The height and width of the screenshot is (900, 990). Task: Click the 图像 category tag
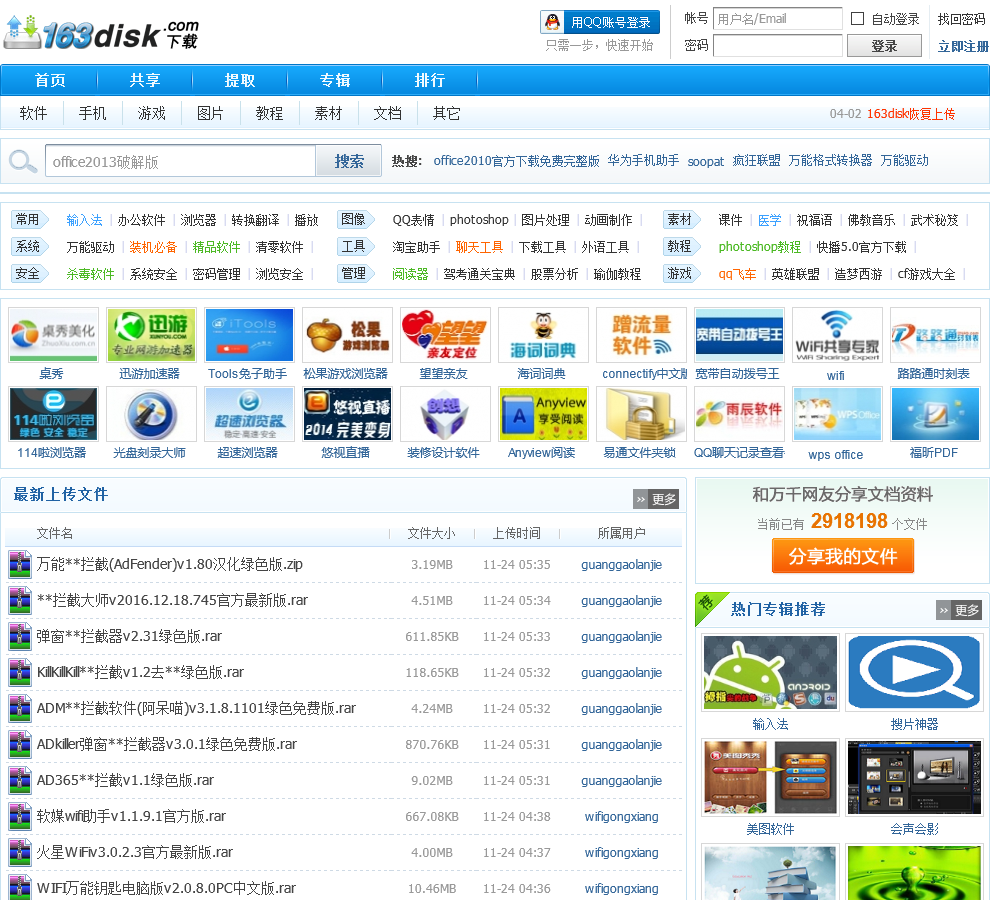coord(355,219)
